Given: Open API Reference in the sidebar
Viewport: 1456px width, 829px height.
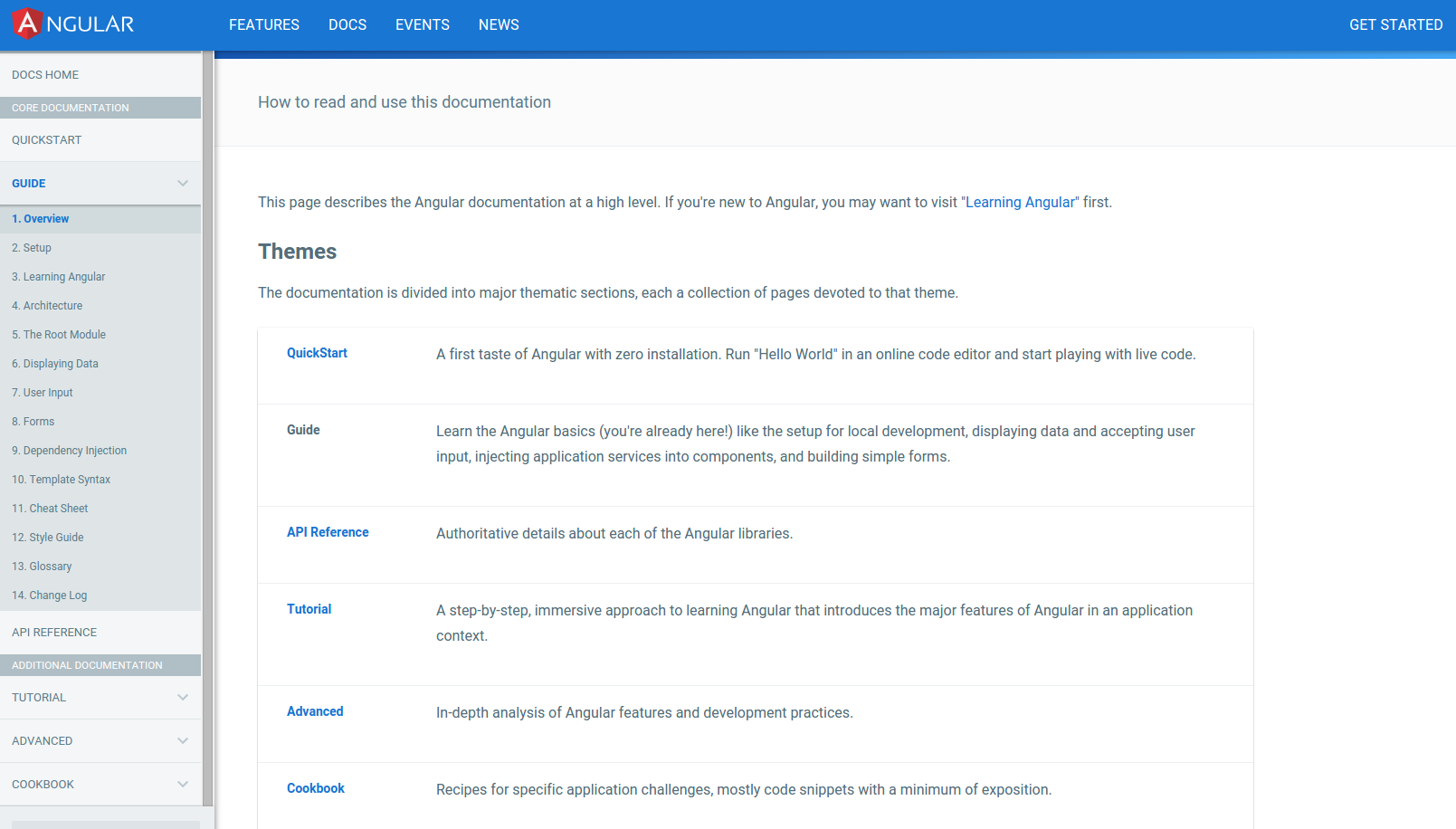Looking at the screenshot, I should (54, 633).
